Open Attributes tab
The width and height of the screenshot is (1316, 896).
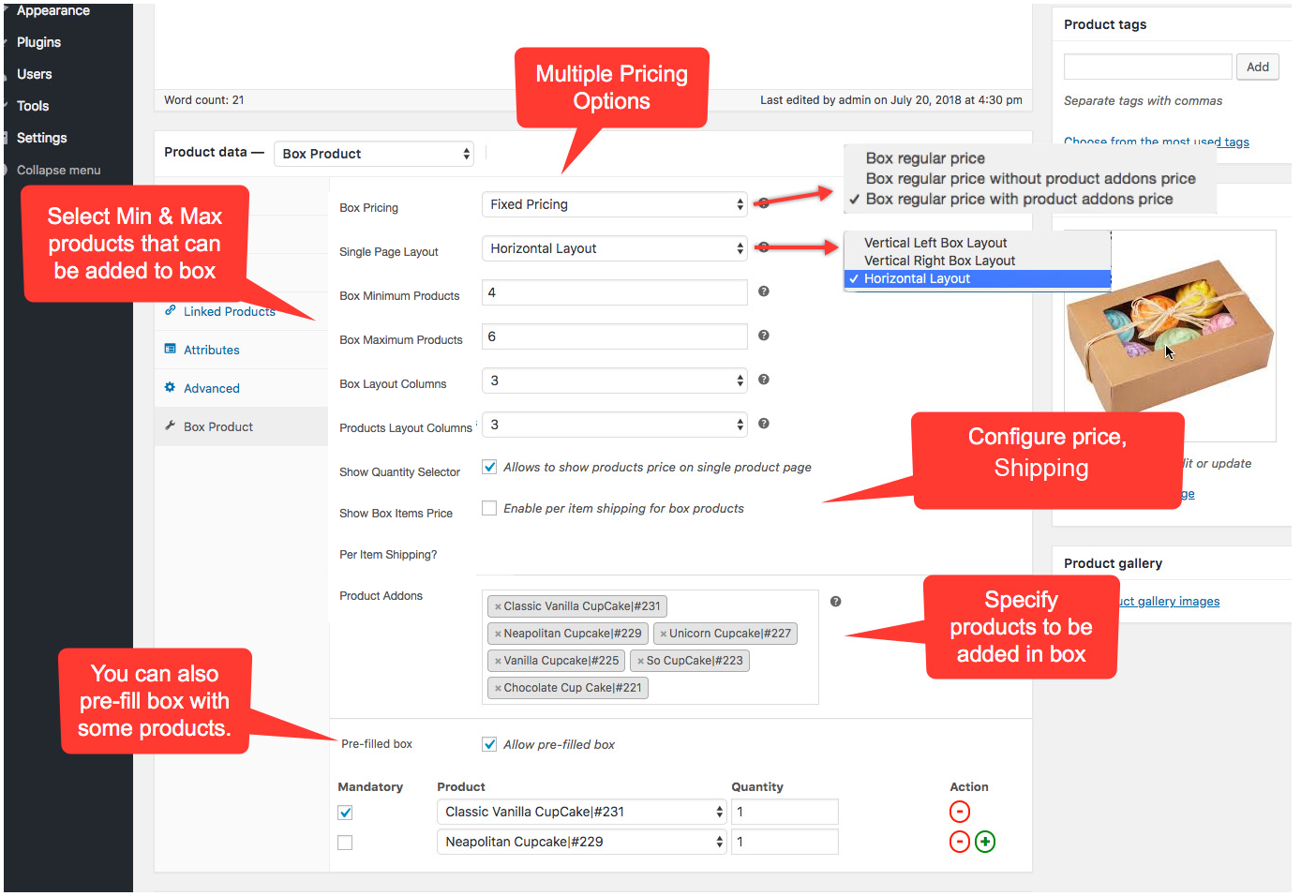pos(212,350)
